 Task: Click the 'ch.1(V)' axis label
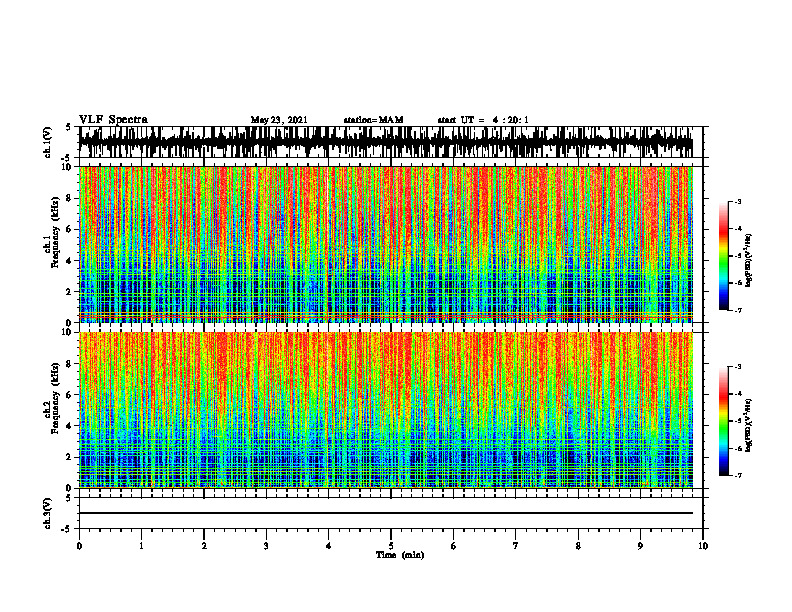tap(48, 142)
